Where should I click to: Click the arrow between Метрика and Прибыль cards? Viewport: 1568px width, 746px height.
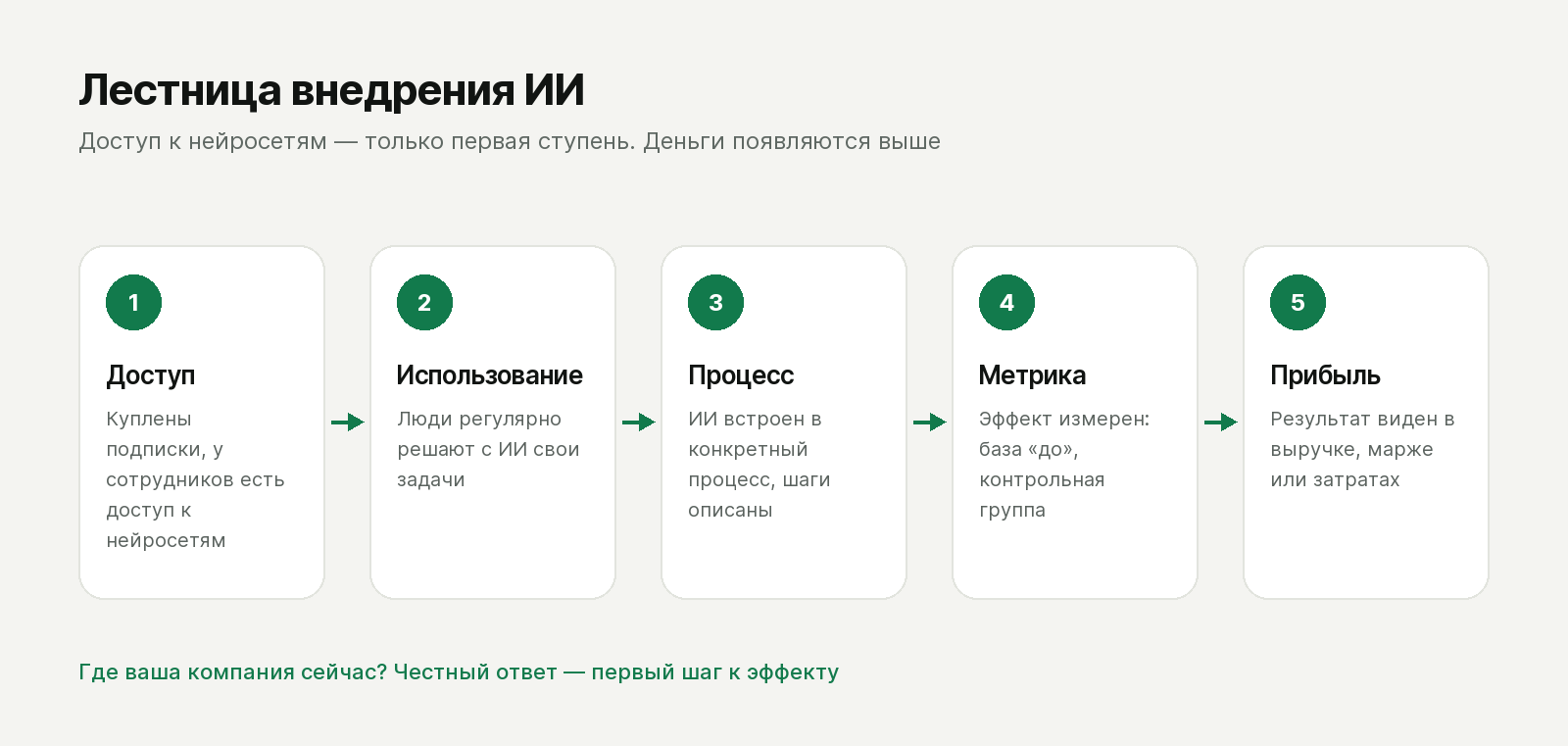1220,423
